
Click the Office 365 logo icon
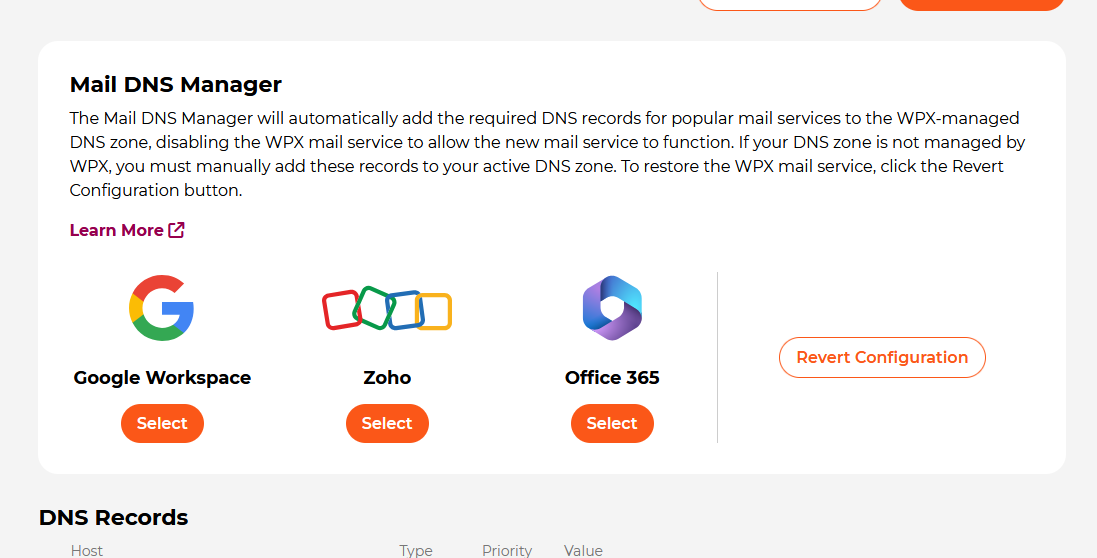[612, 308]
